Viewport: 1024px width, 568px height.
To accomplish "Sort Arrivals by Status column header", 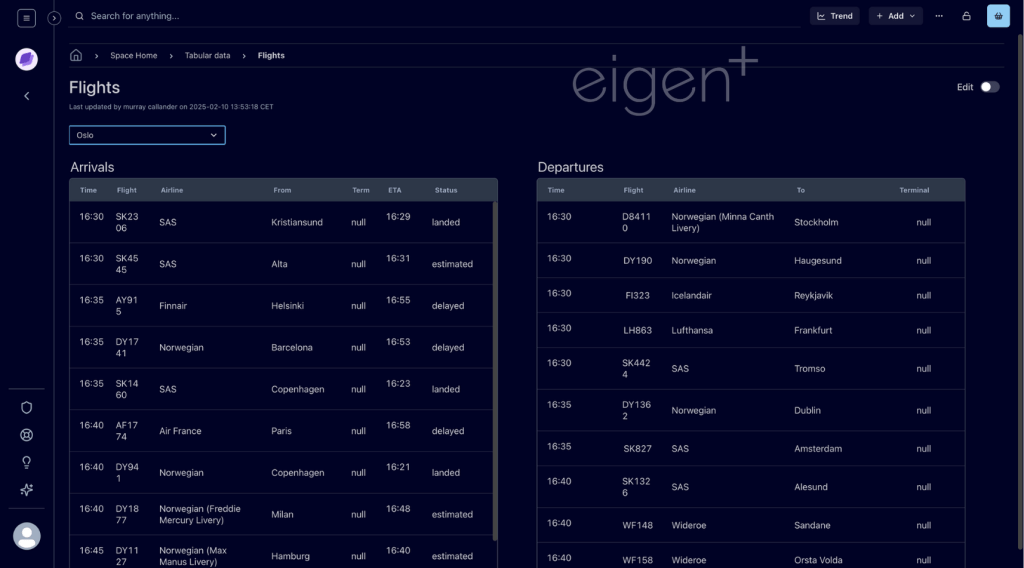I will tap(446, 190).
